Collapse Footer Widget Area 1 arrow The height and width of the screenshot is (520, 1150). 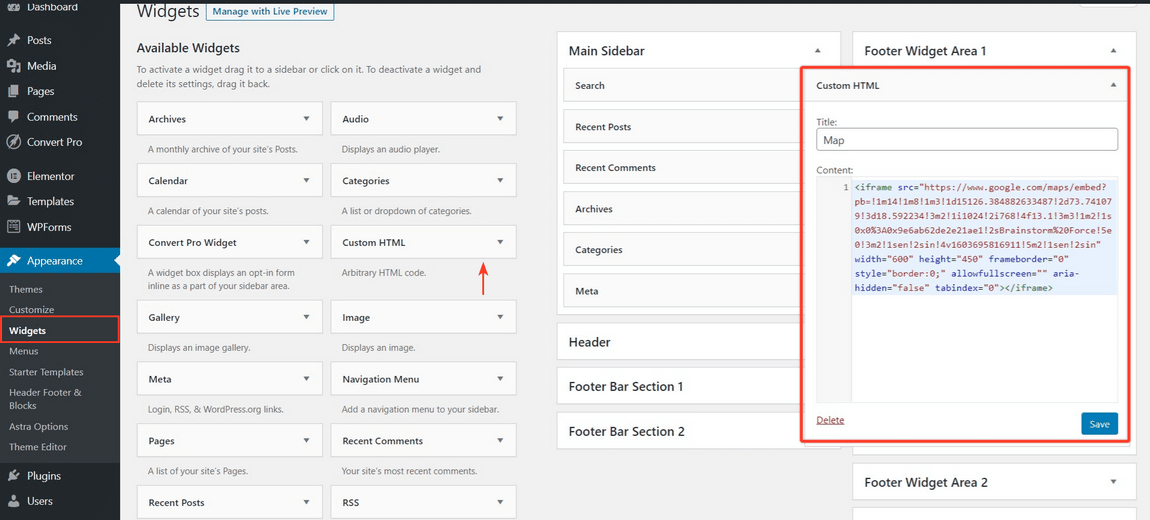point(1113,51)
